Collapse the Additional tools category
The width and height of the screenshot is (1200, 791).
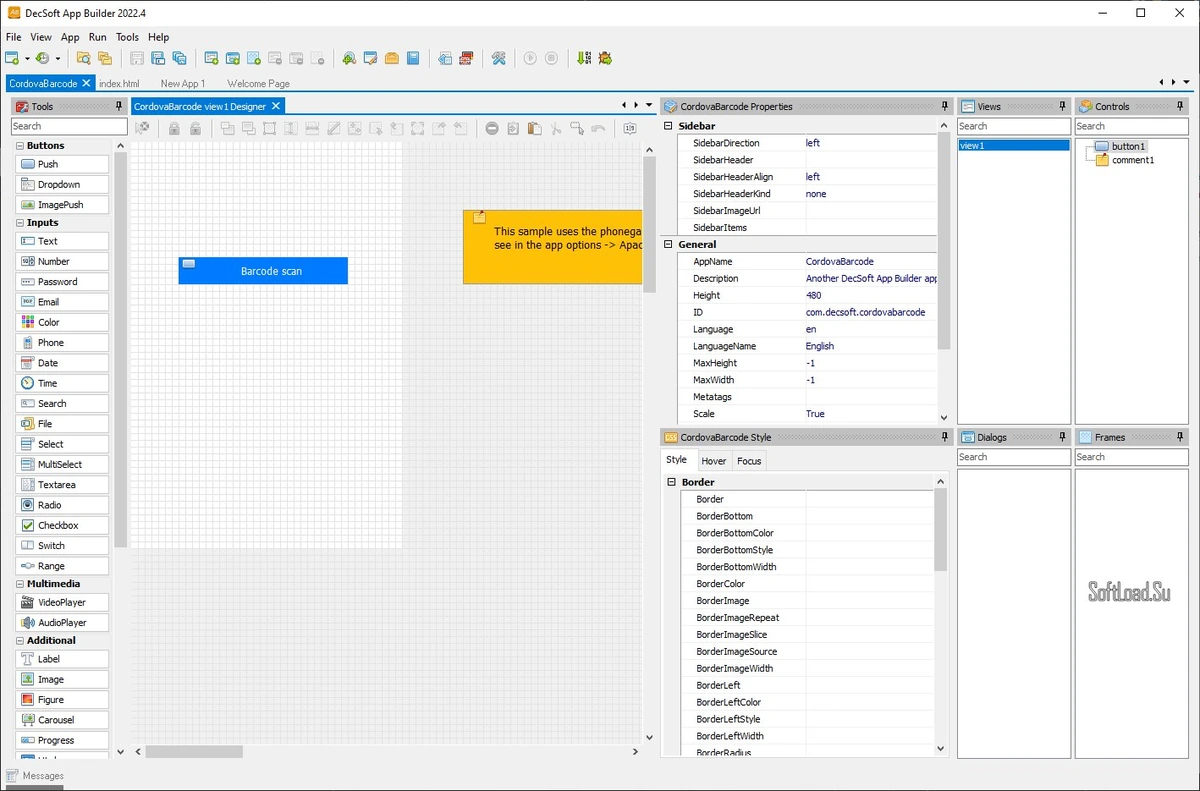(19, 641)
